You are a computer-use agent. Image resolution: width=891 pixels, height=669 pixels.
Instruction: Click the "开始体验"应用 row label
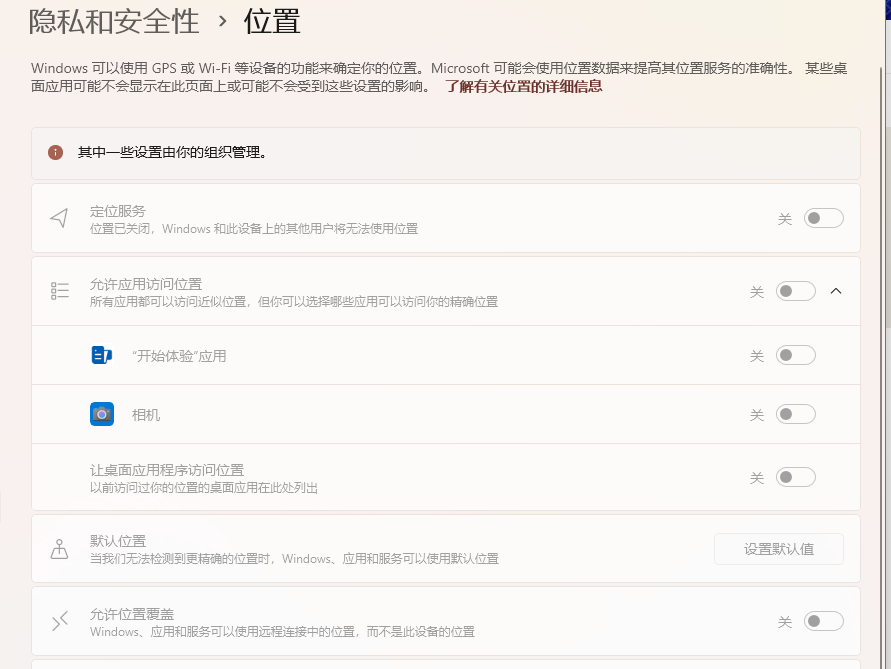pos(179,356)
